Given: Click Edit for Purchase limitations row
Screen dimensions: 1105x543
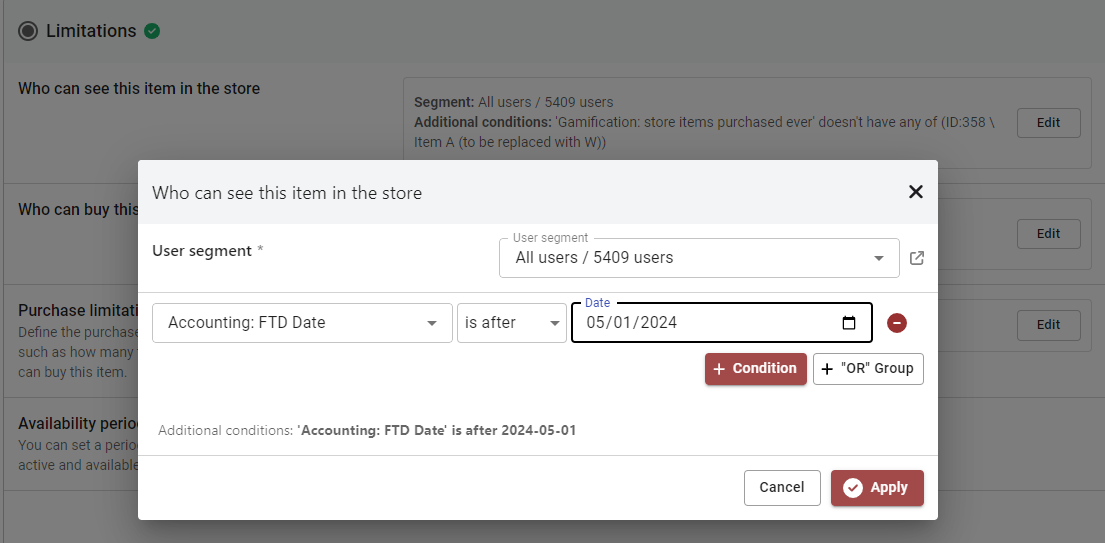Looking at the screenshot, I should click(1048, 325).
